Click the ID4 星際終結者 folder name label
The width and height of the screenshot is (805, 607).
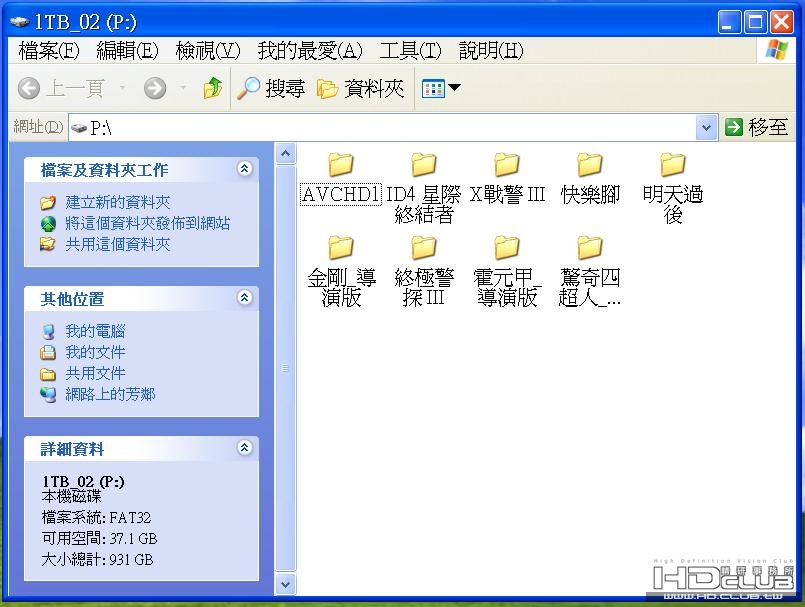424,204
